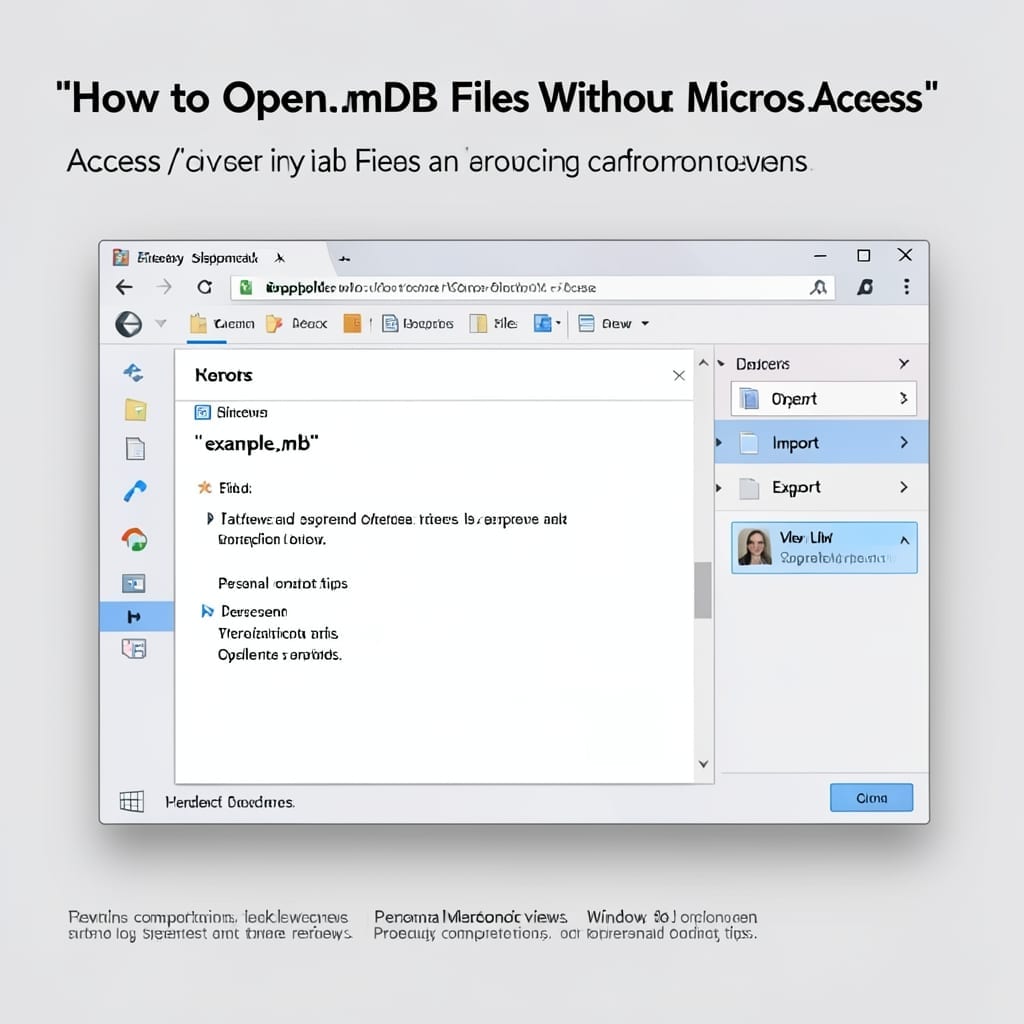The image size is (1024, 1024).
Task: Click the pink tag sidebar icon
Action: [134, 648]
